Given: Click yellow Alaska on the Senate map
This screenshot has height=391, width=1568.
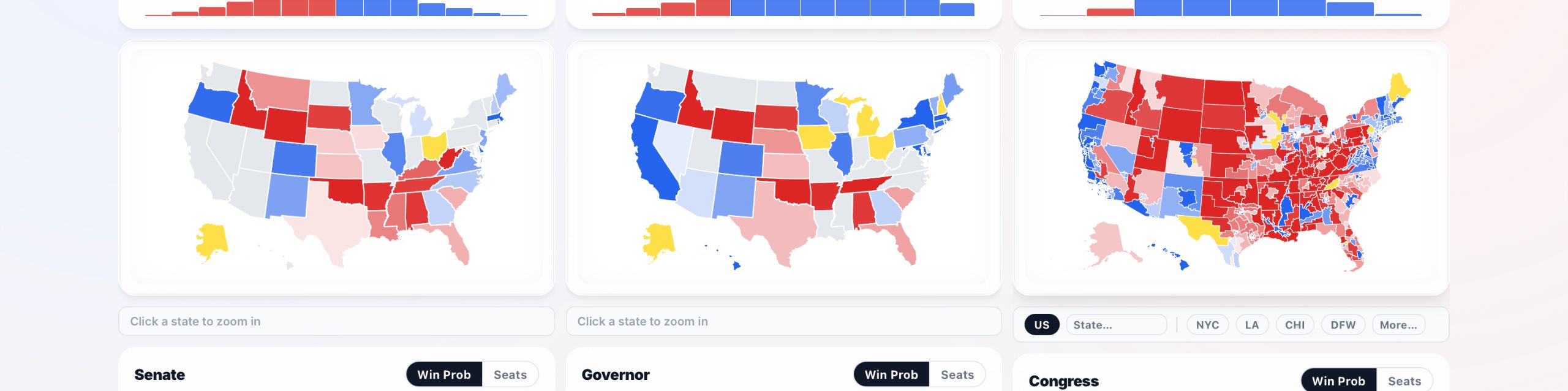Looking at the screenshot, I should [x=212, y=240].
